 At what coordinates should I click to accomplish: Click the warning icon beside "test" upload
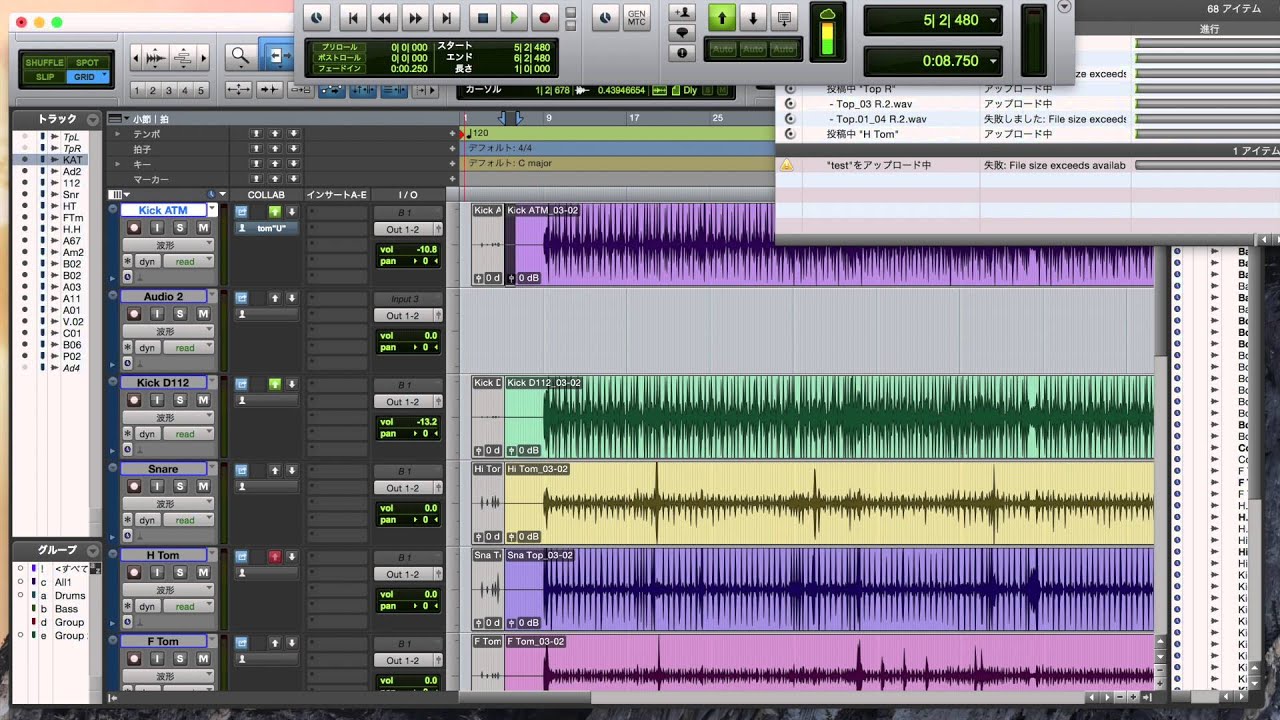click(x=787, y=165)
